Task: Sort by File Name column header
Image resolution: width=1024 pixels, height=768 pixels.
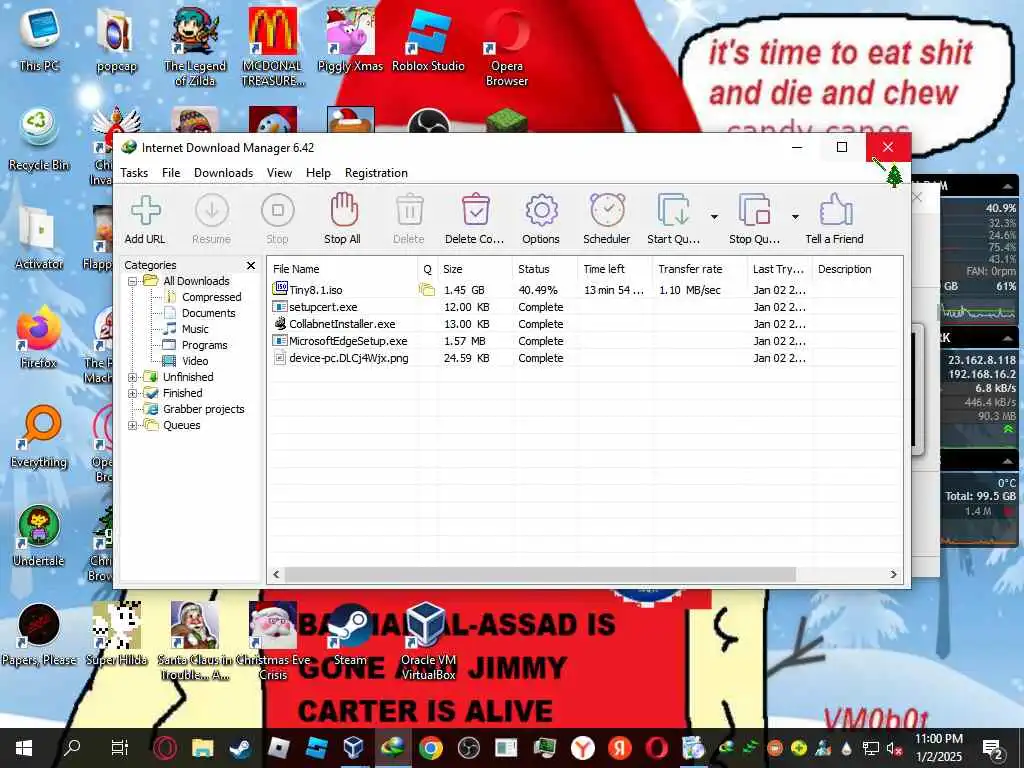Action: pyautogui.click(x=342, y=269)
